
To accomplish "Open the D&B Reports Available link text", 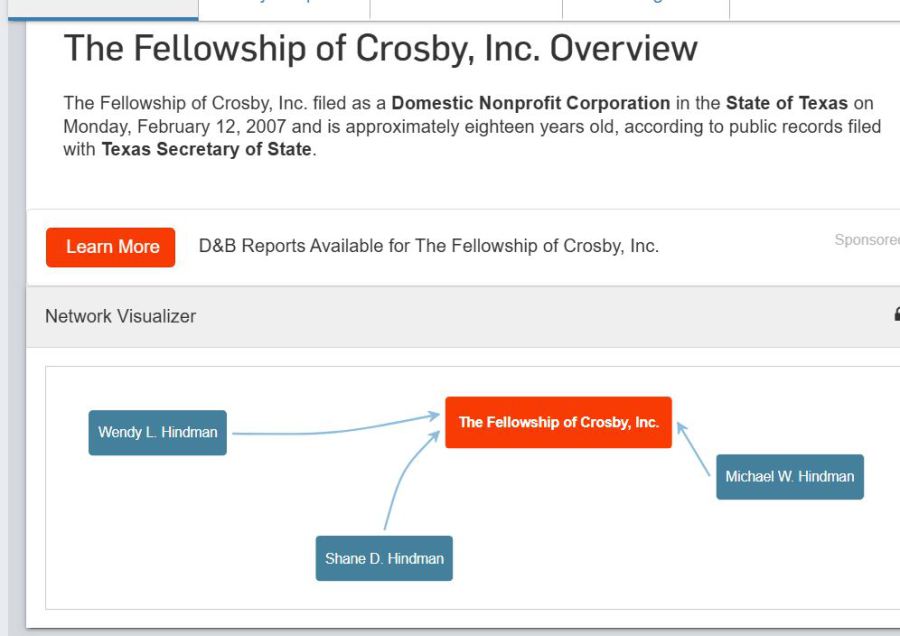I will (428, 246).
